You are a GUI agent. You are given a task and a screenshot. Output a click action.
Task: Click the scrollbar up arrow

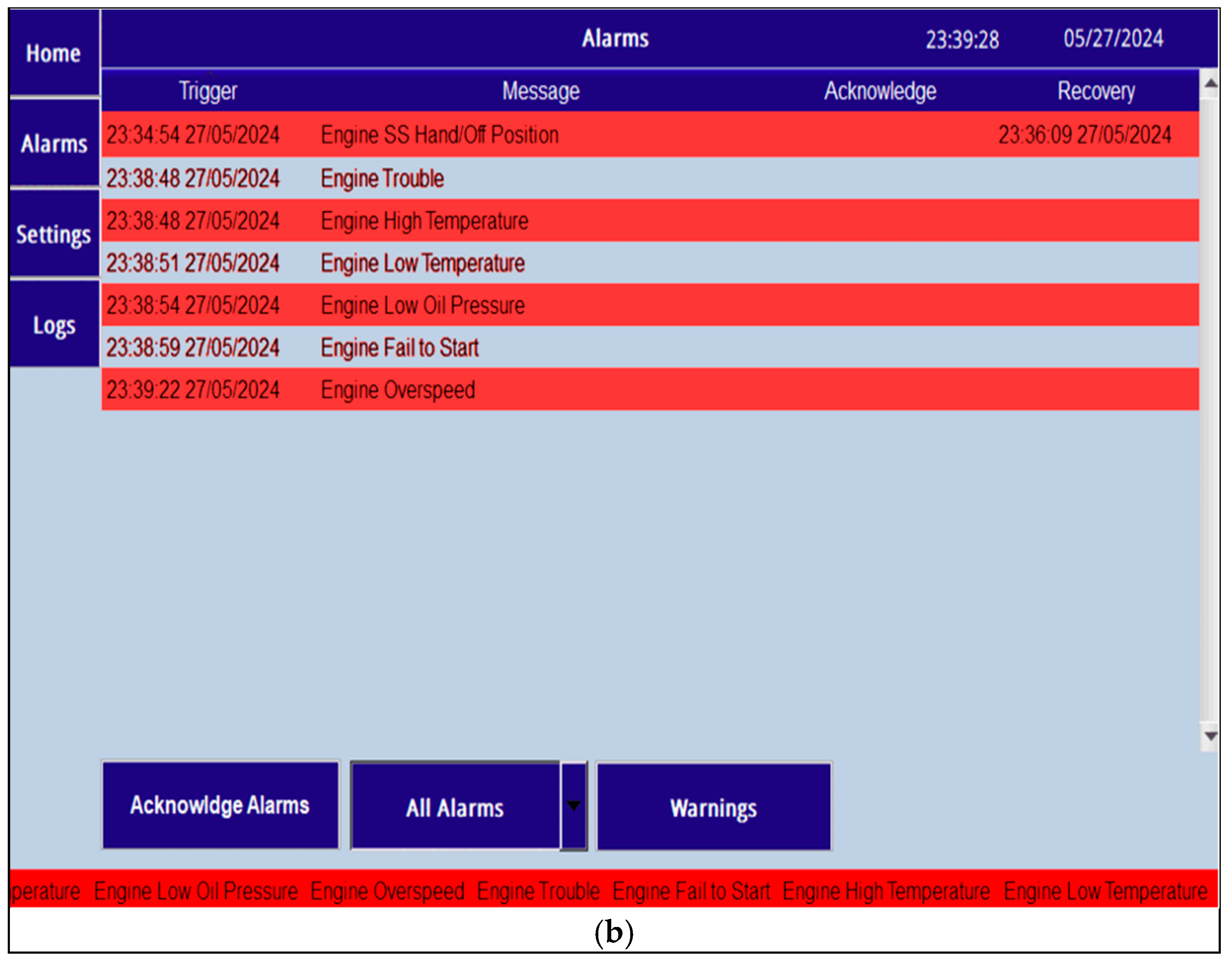tap(1210, 84)
